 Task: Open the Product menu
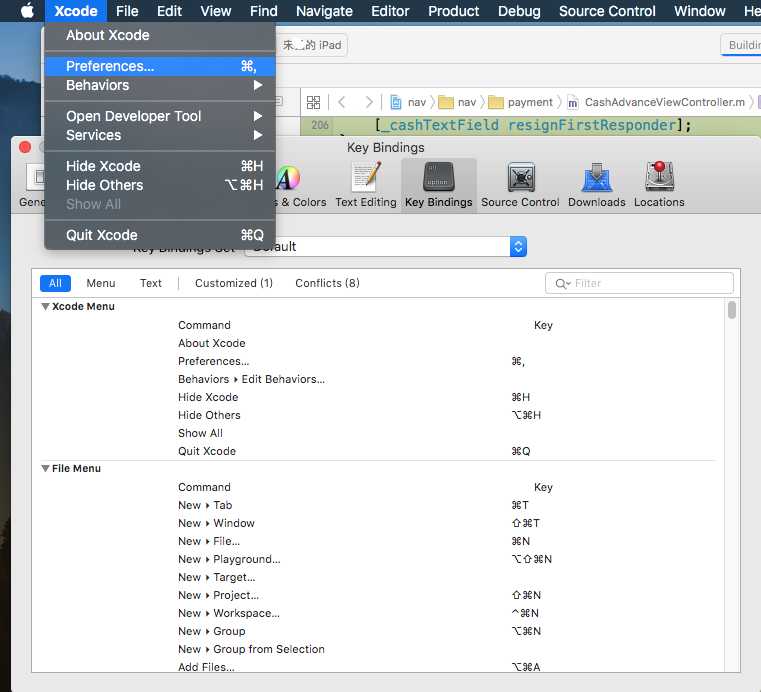453,11
